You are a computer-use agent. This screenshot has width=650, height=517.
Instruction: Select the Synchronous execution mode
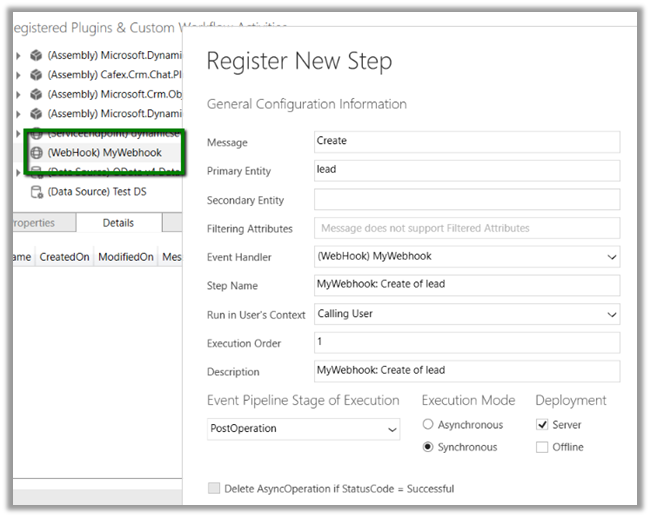(x=429, y=447)
